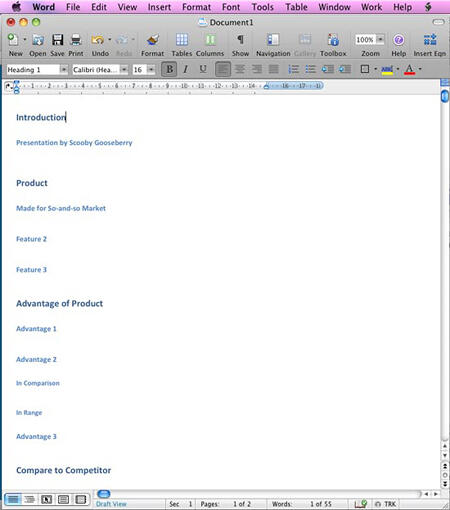This screenshot has width=450, height=510.
Task: Open the Edit menu
Action: (99, 7)
